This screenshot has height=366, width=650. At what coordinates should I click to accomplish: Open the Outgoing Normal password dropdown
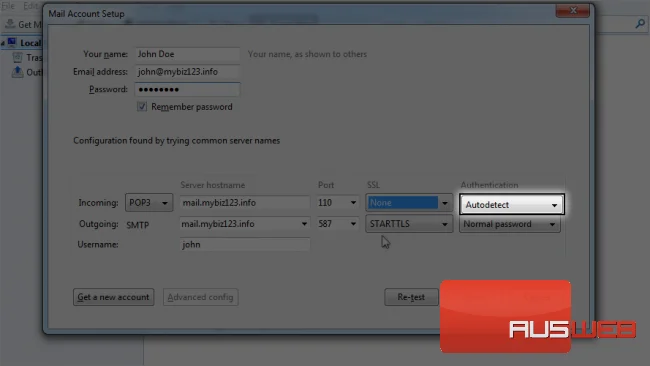tap(510, 224)
